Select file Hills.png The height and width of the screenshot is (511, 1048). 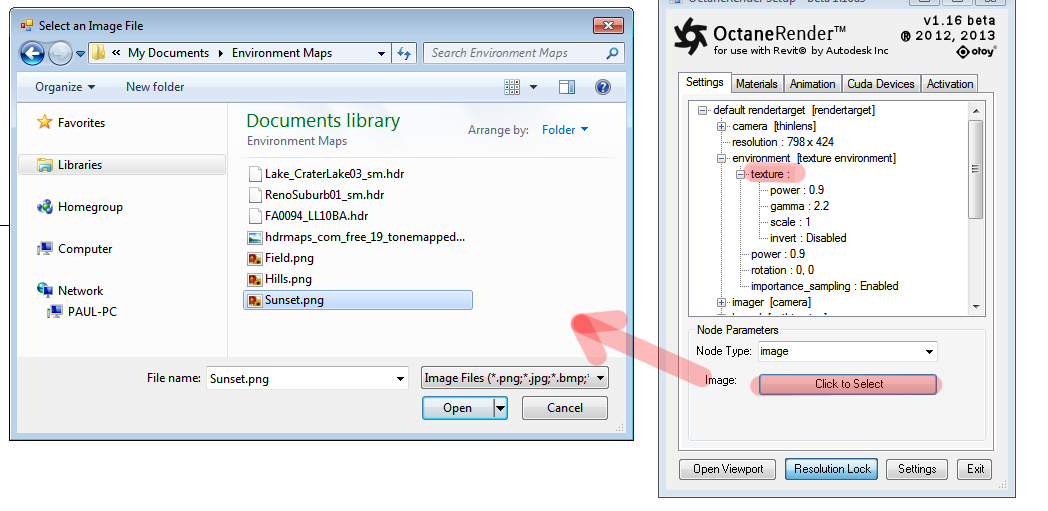(x=280, y=279)
